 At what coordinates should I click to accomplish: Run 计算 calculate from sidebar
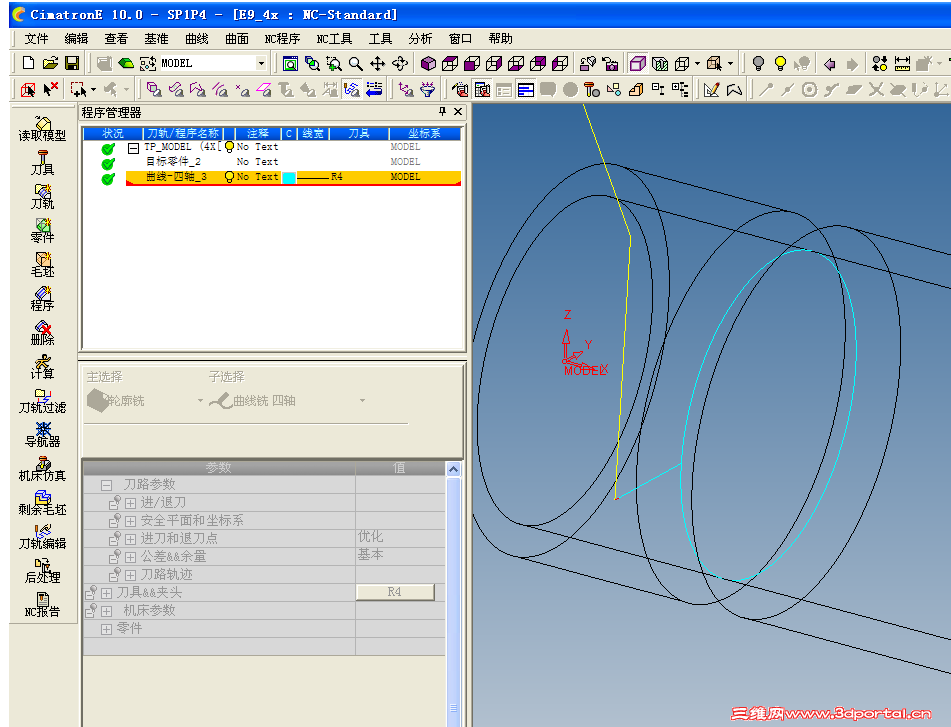click(42, 366)
